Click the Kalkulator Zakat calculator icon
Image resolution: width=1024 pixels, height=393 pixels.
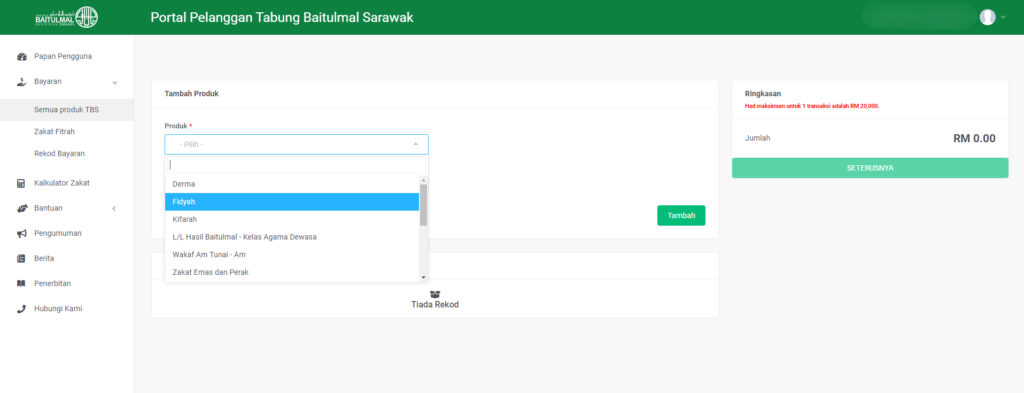(21, 183)
